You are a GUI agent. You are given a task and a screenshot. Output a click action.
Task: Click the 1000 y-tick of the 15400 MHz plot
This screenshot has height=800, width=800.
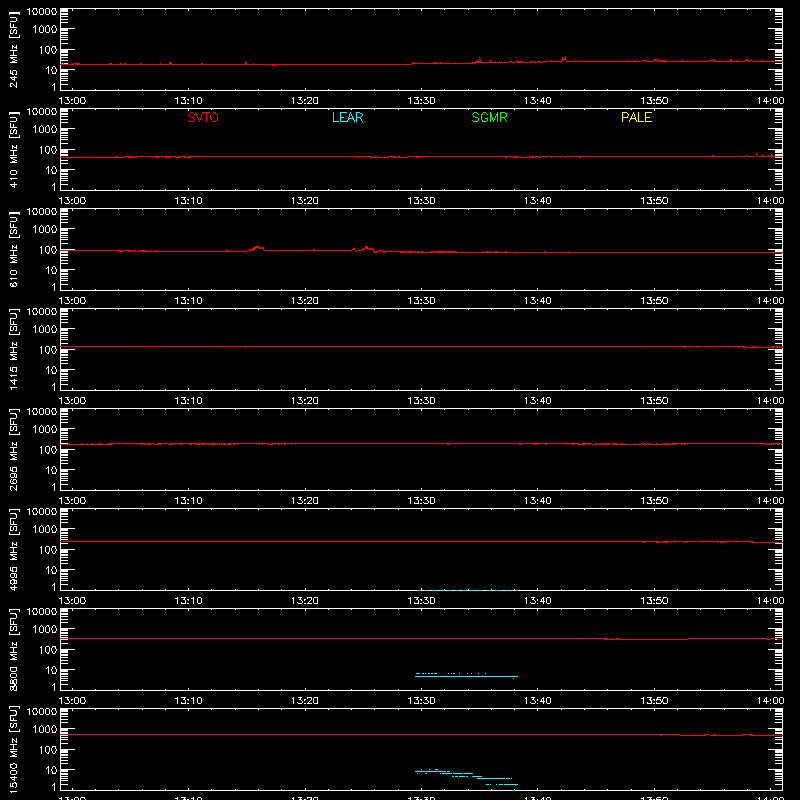45,729
